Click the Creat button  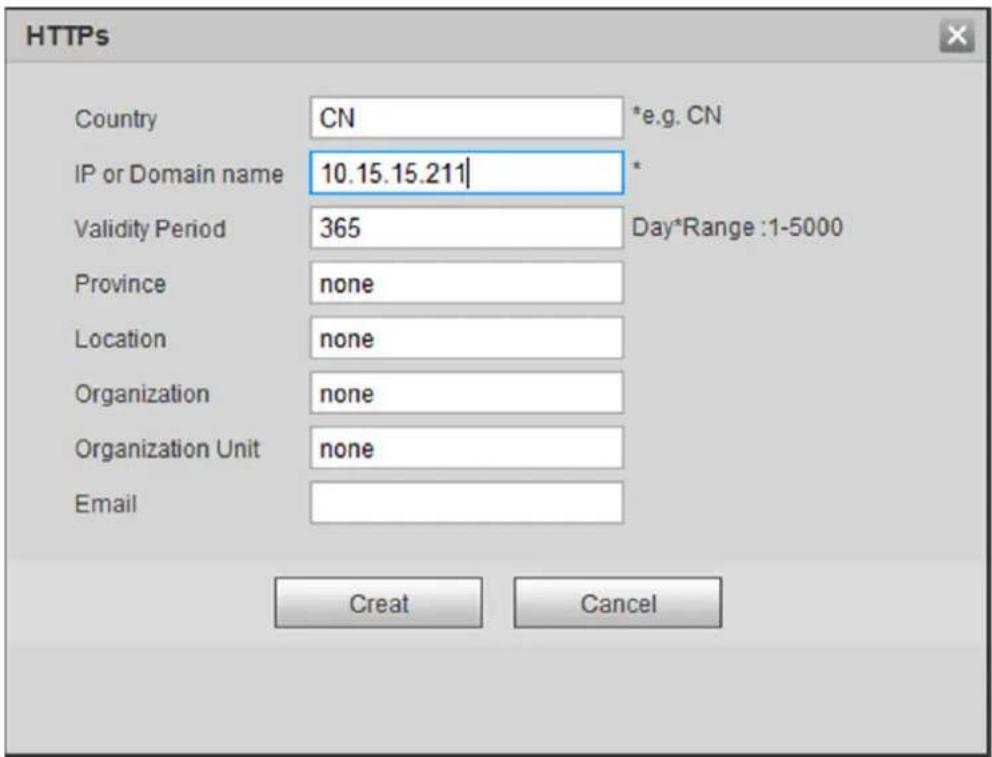[x=378, y=603]
